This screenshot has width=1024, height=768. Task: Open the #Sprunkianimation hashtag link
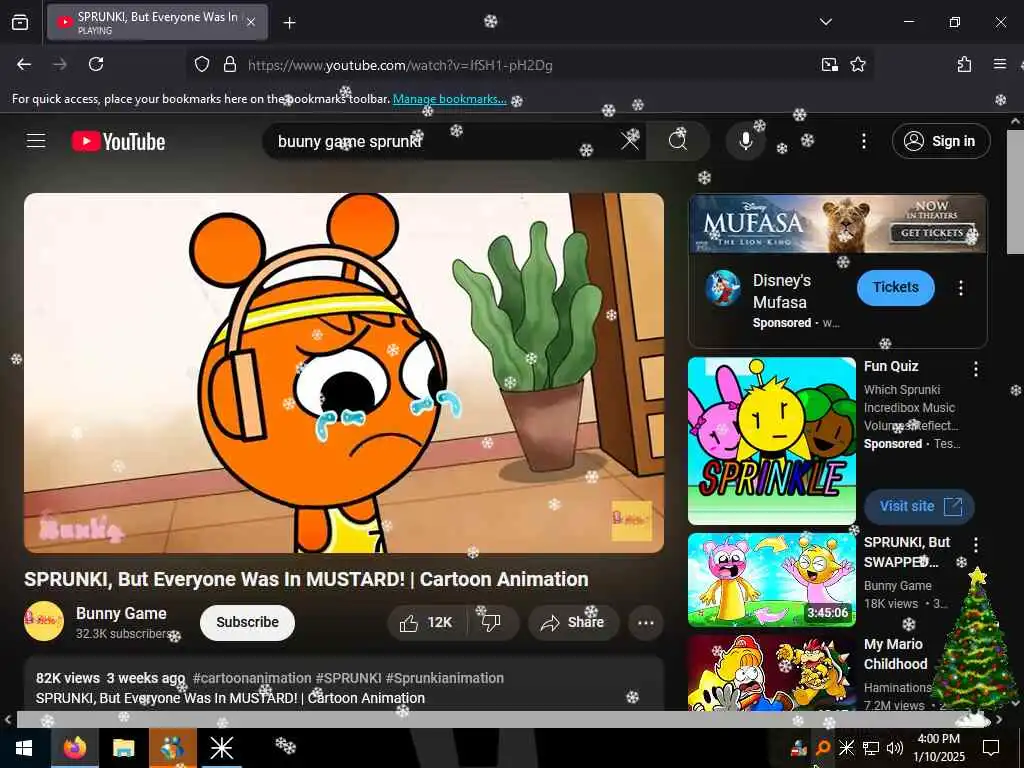click(x=445, y=678)
